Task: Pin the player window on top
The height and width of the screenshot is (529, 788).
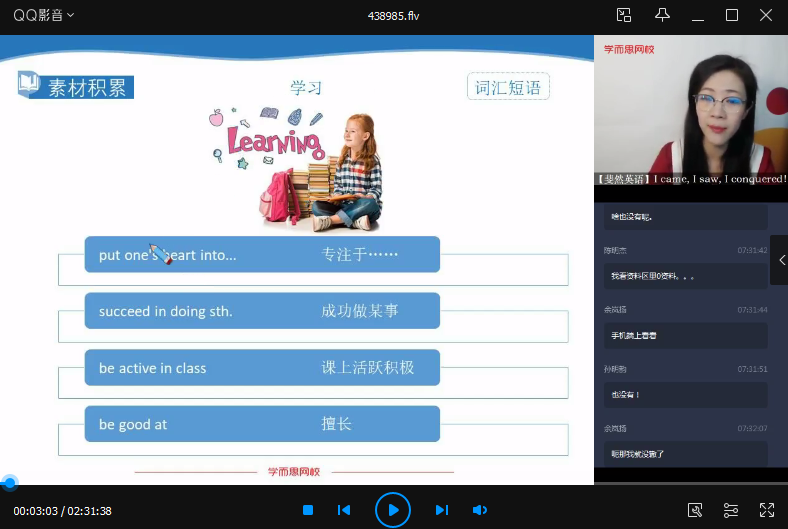Action: coord(662,15)
